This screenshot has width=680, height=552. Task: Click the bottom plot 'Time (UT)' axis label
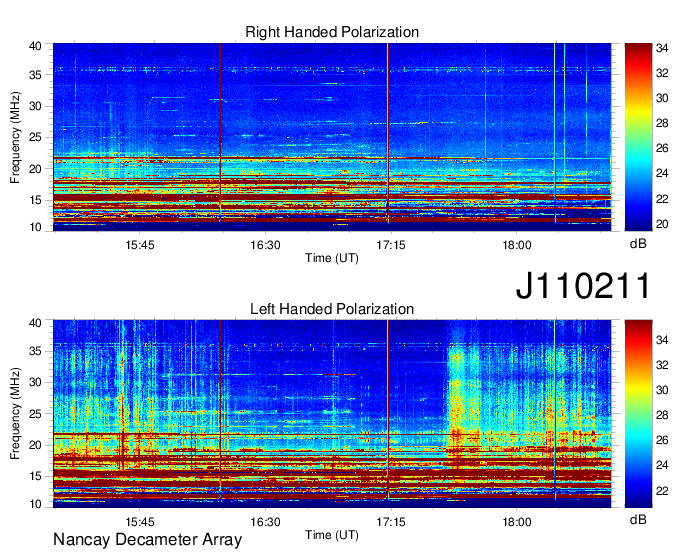click(332, 535)
